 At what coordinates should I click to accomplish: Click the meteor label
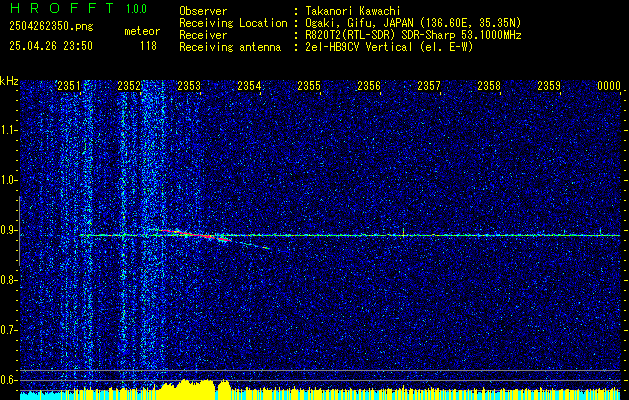click(x=142, y=31)
